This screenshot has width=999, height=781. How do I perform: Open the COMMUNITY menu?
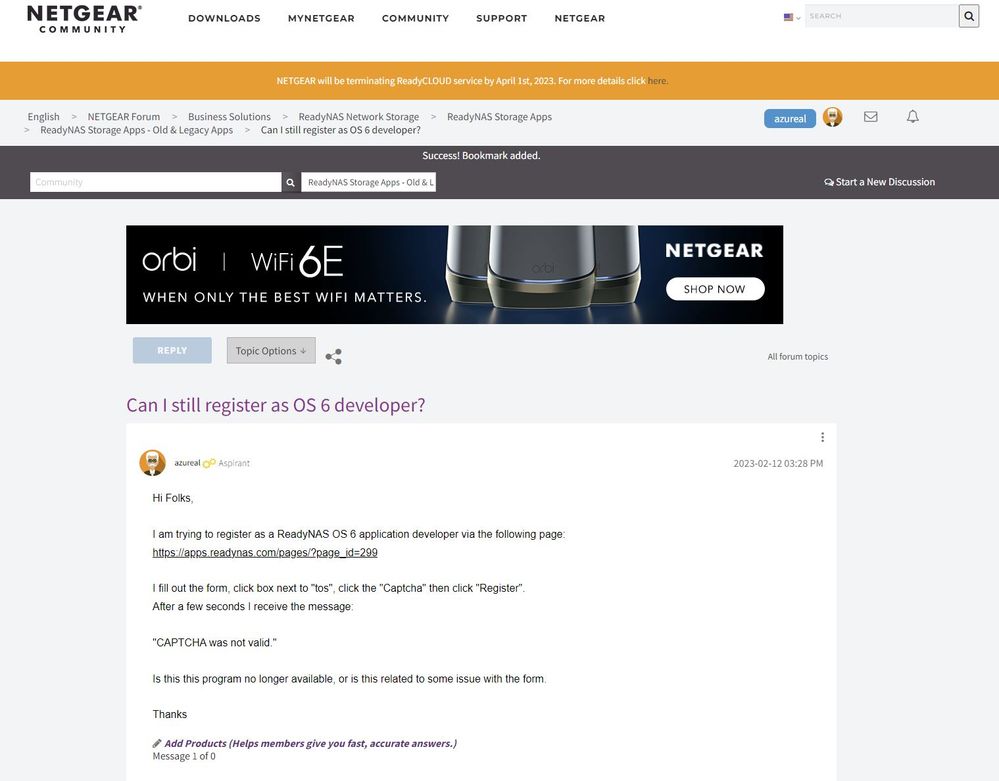pyautogui.click(x=415, y=18)
